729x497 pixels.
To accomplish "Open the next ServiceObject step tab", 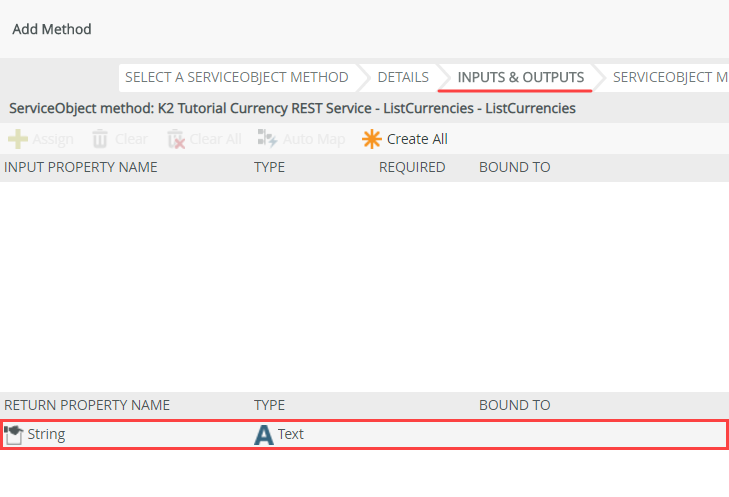I will (669, 77).
